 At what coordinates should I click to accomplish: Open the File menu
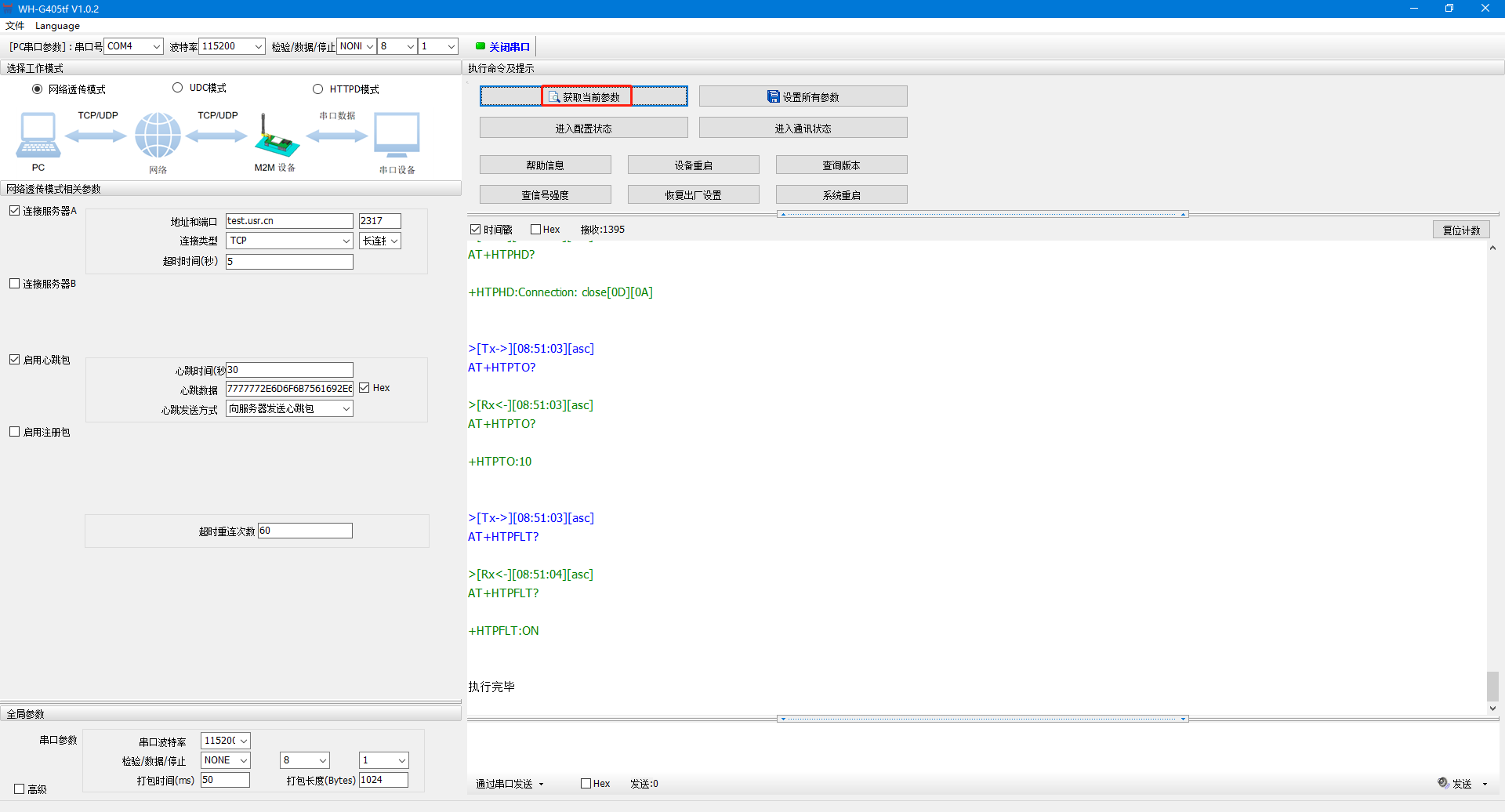(15, 26)
